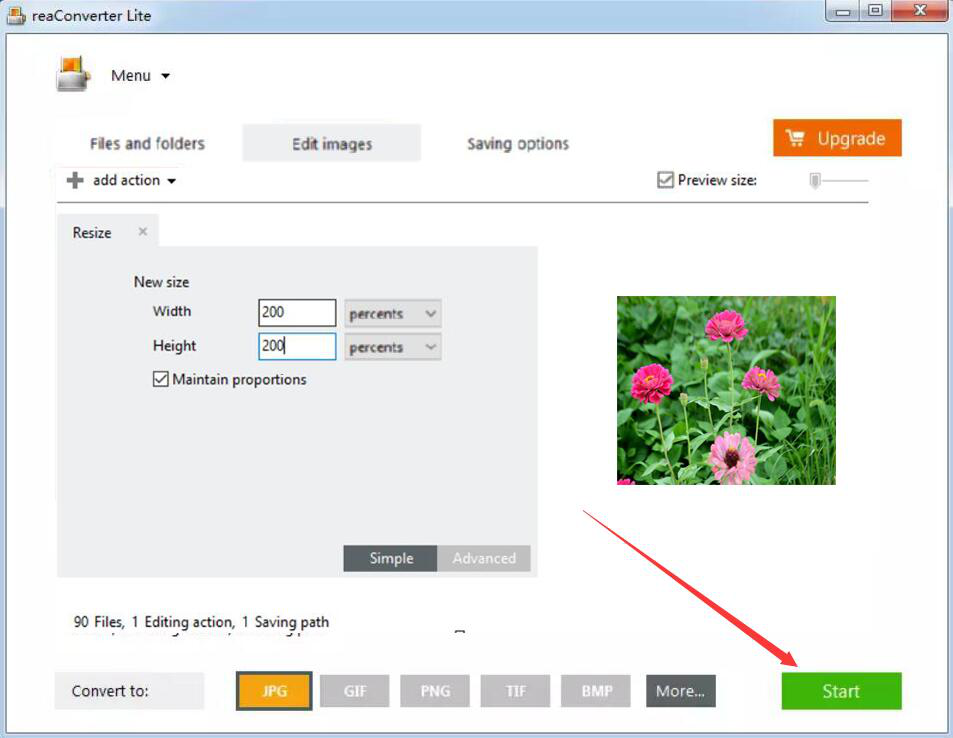The height and width of the screenshot is (738, 953).
Task: Switch to the Files and folders tab
Action: (147, 143)
